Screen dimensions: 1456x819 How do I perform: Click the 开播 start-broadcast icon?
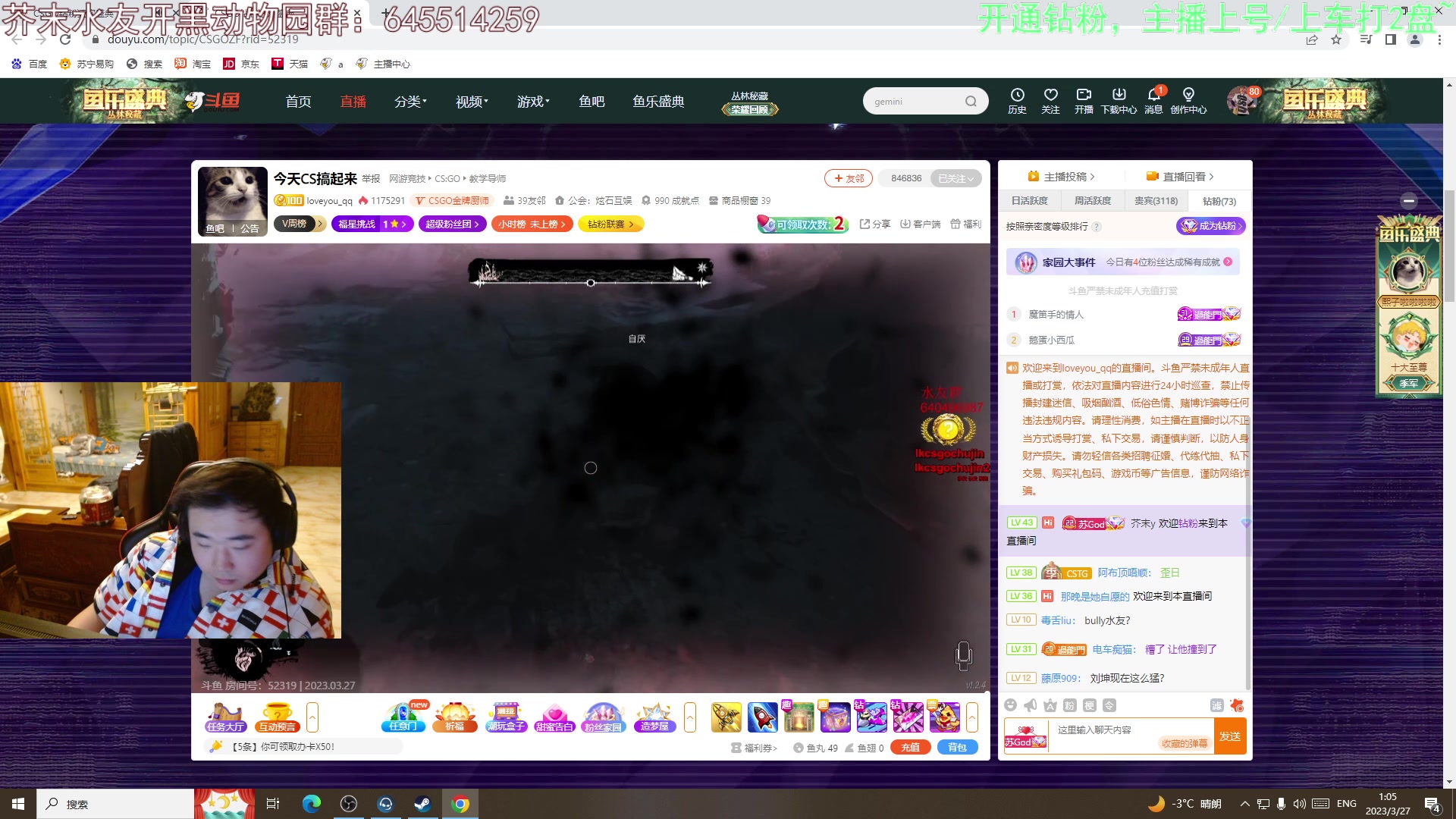point(1084,100)
